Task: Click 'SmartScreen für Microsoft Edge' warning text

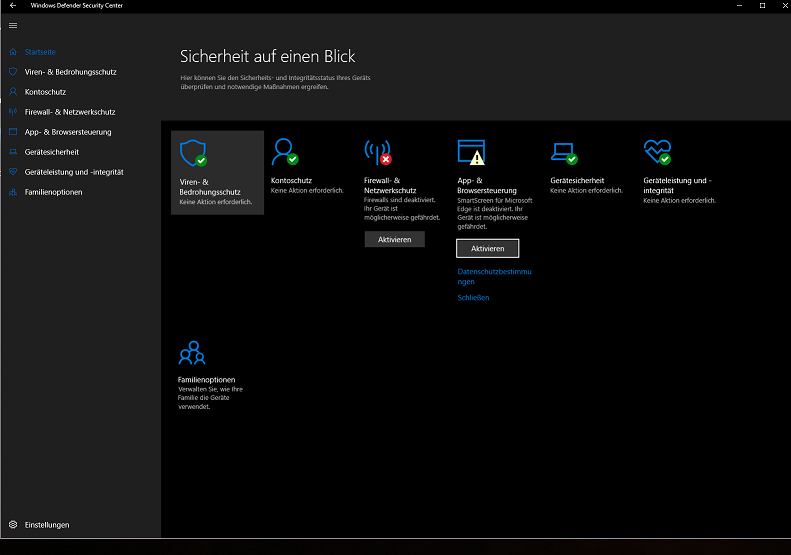Action: click(494, 213)
